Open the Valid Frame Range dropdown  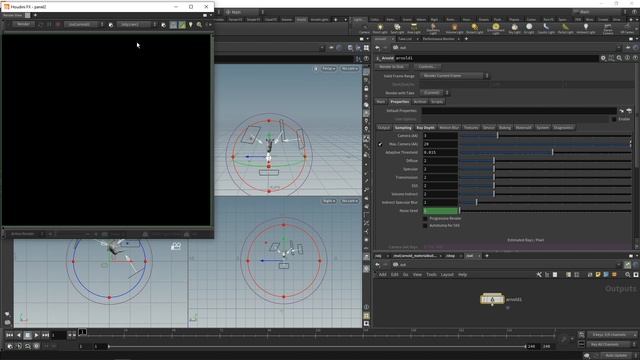click(454, 76)
